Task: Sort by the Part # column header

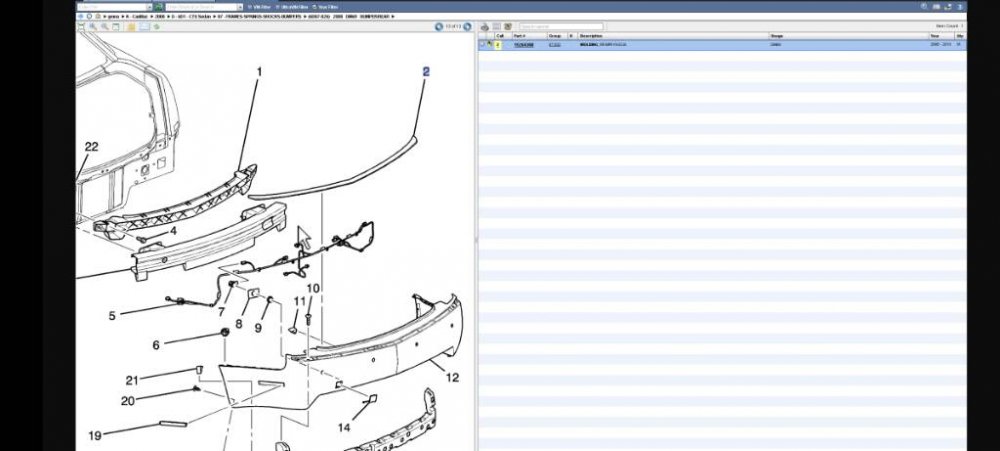Action: tap(520, 36)
